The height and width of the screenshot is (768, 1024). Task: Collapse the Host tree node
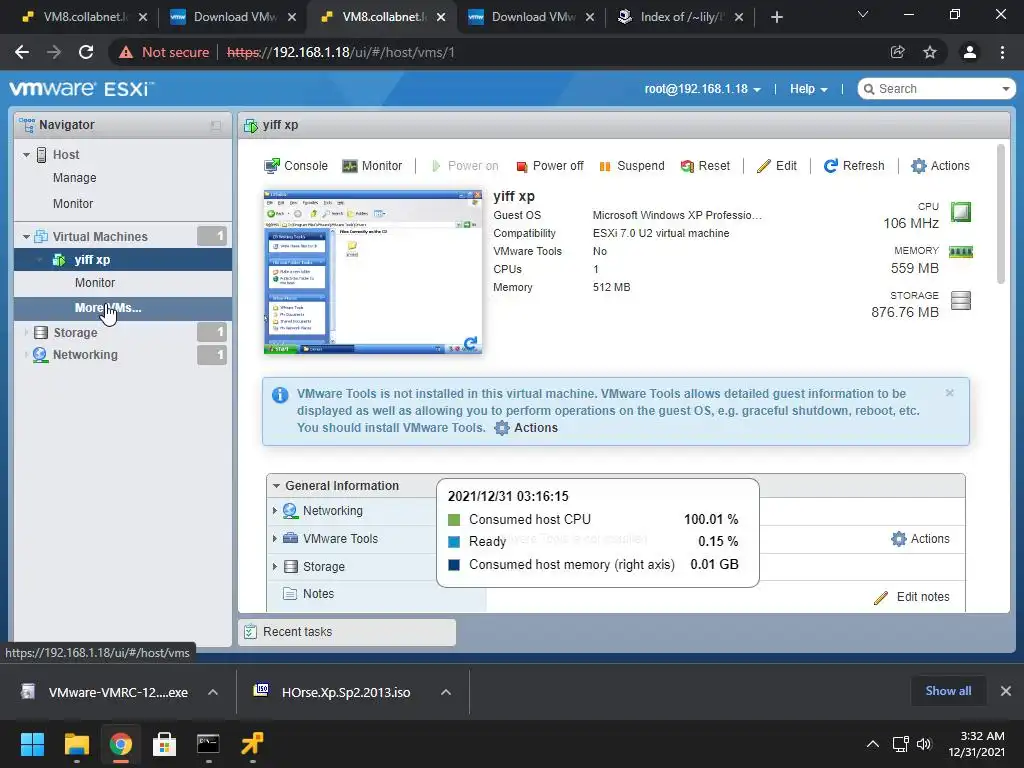(26, 155)
